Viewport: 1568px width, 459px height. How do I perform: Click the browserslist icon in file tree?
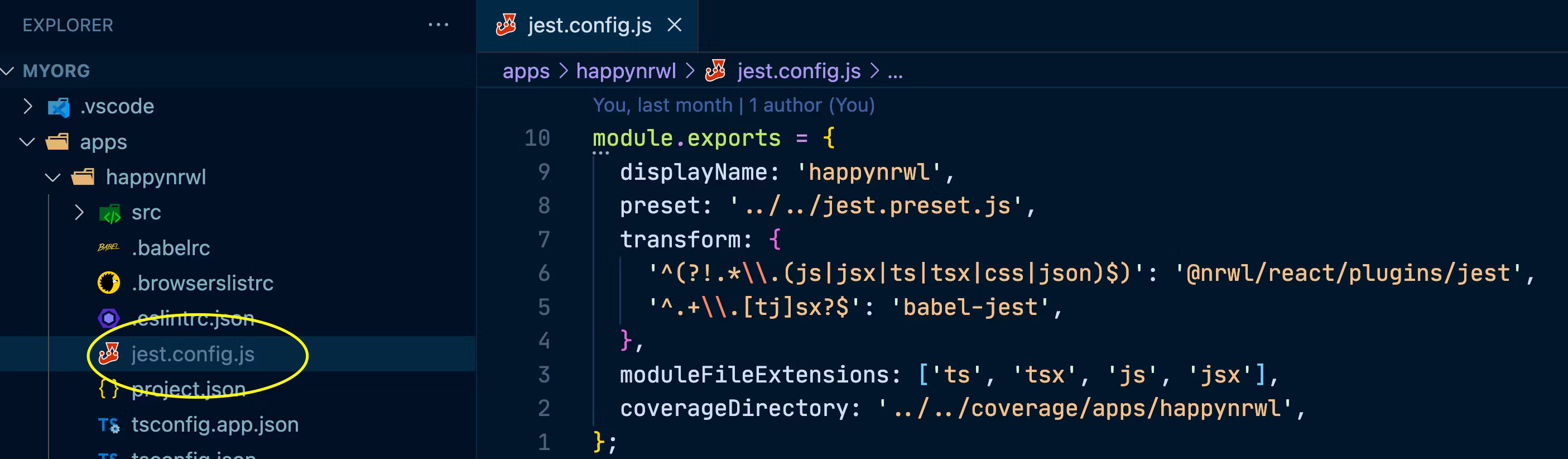[x=108, y=283]
